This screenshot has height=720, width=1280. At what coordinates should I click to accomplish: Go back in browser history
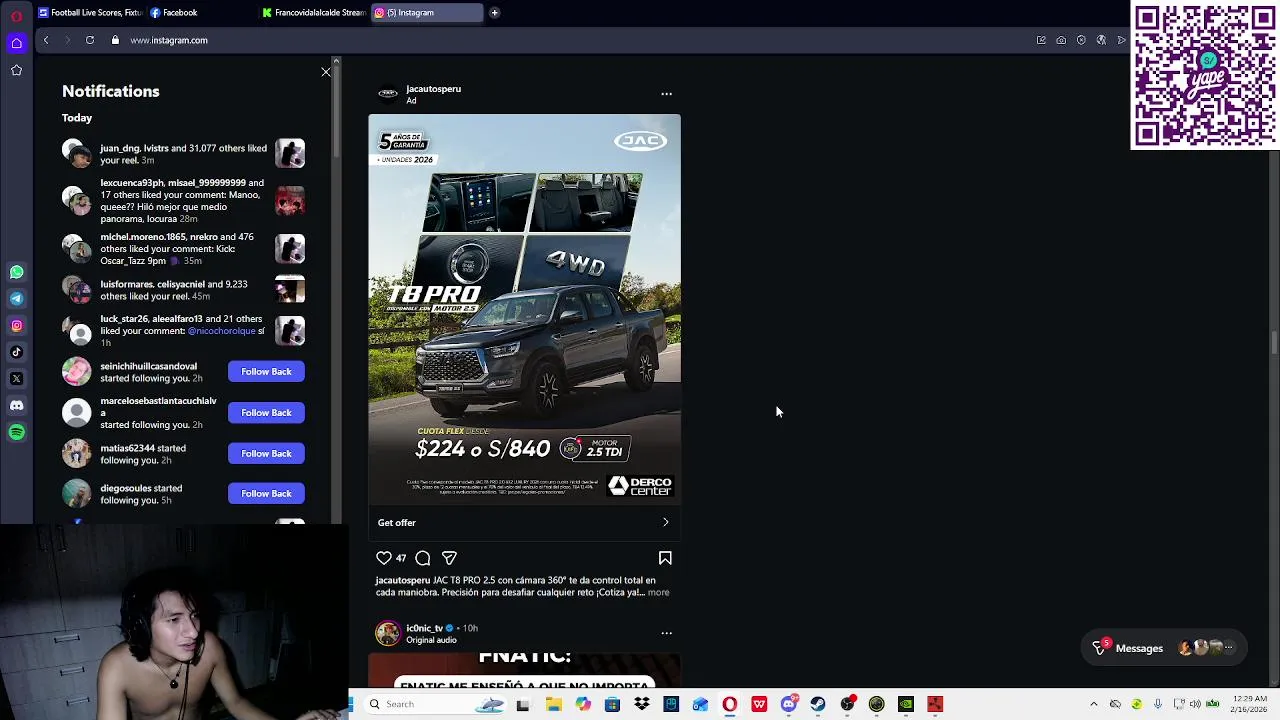pos(46,40)
